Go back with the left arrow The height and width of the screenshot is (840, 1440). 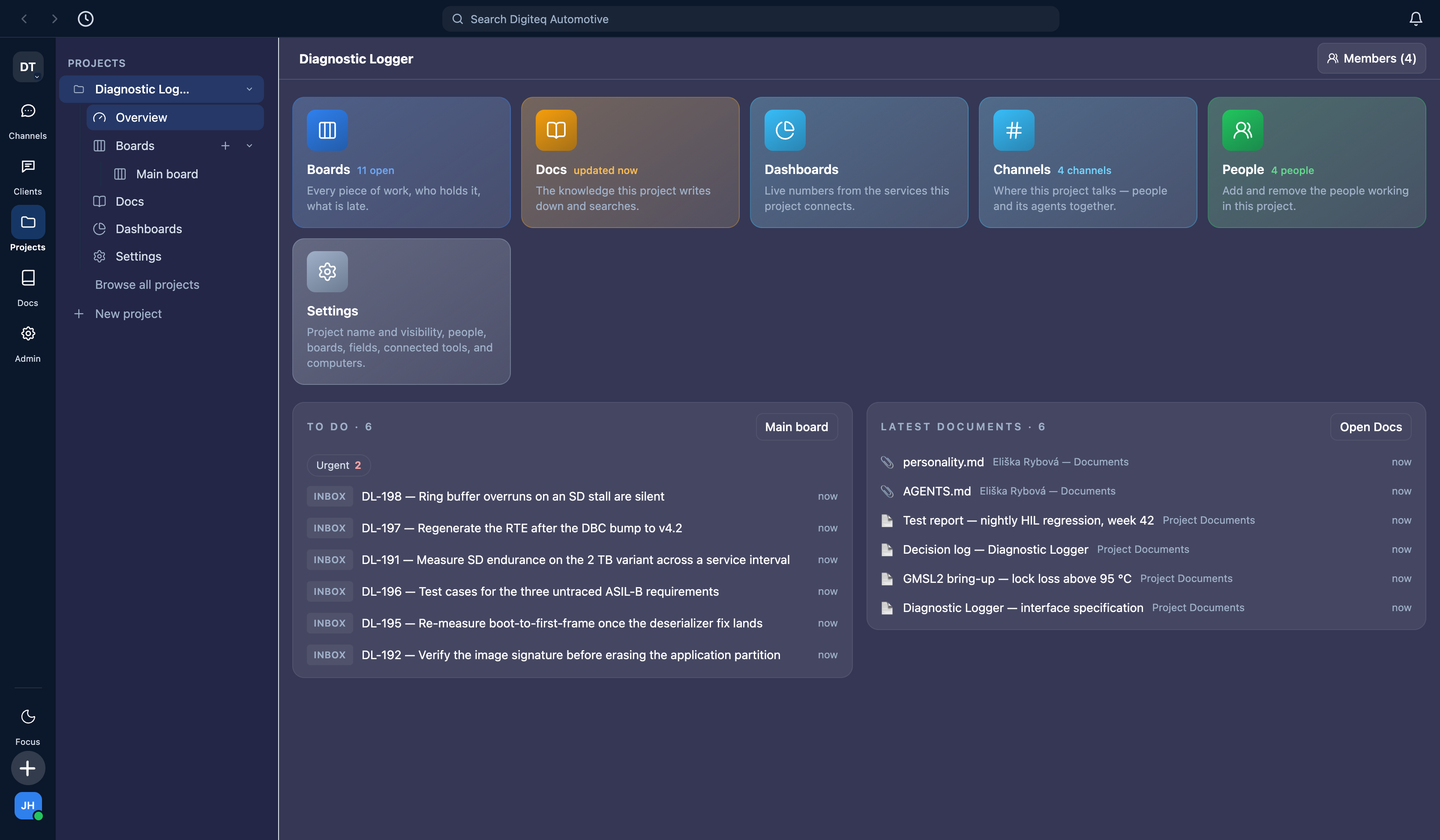pos(24,19)
